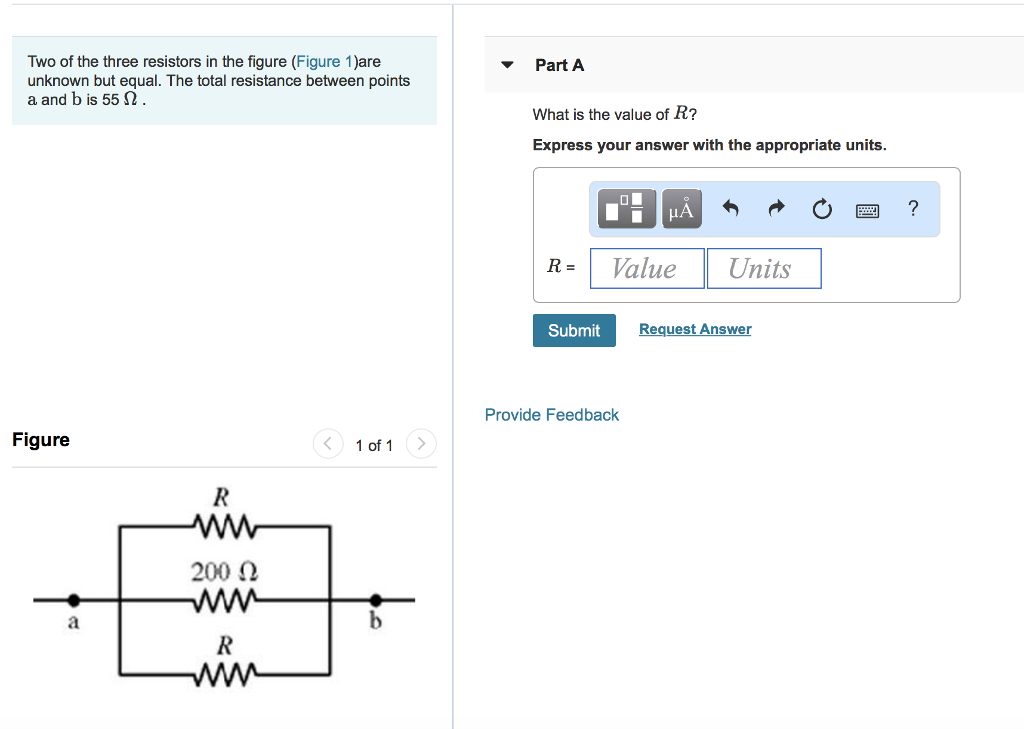Click inside the Units input field
Viewport: 1024px width, 729px height.
[x=763, y=267]
